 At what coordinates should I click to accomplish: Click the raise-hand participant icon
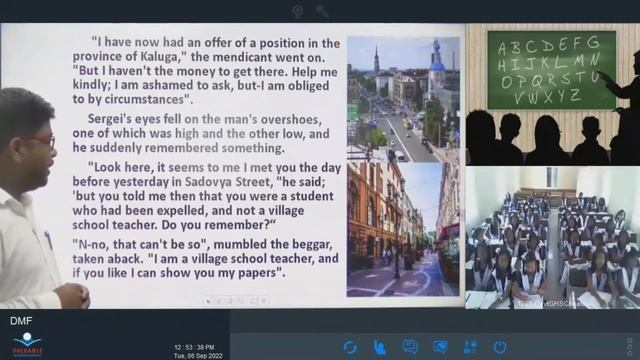tap(380, 347)
